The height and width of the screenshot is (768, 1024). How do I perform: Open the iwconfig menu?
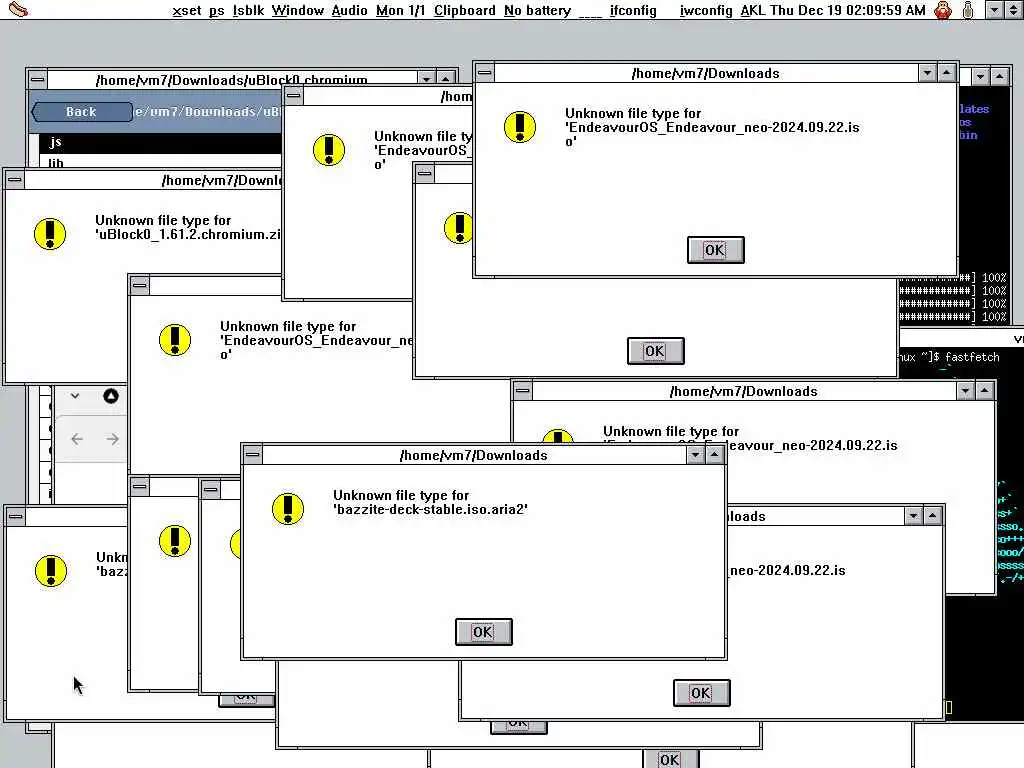tap(706, 10)
